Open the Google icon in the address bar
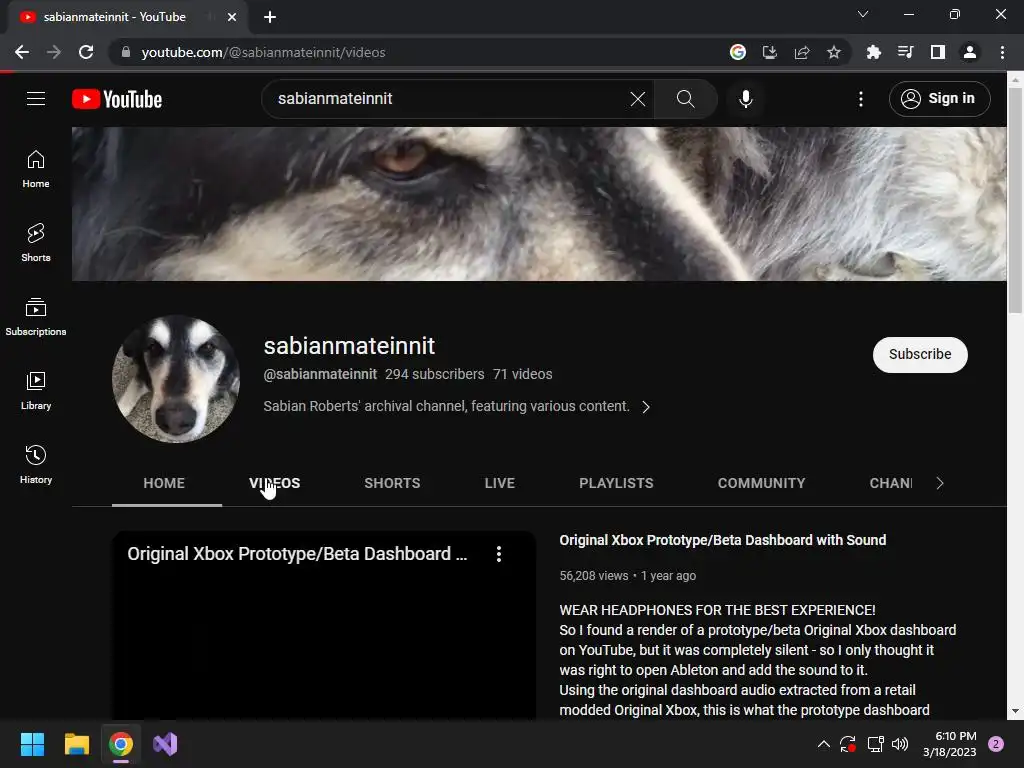 [737, 52]
